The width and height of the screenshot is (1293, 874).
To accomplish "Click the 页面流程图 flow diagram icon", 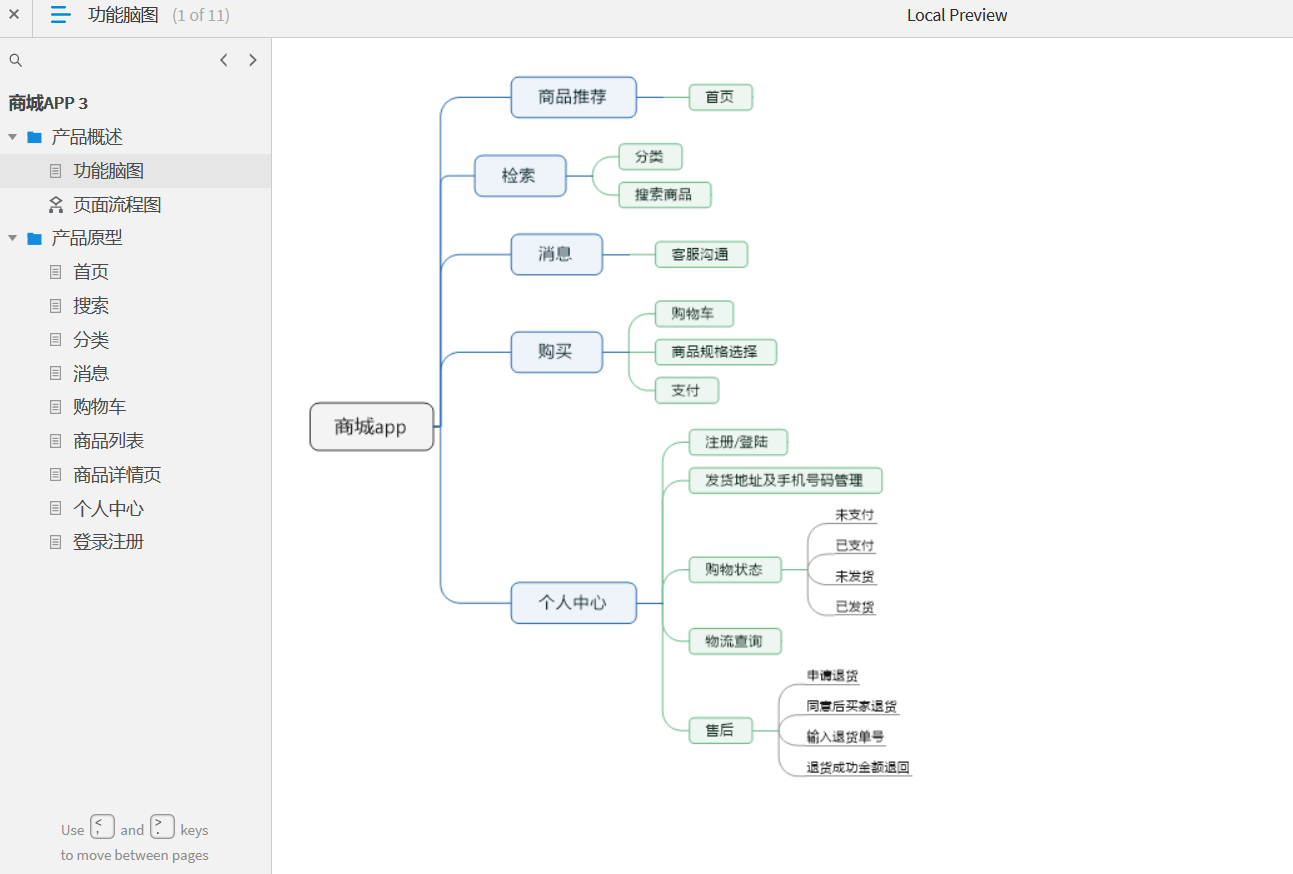I will (56, 205).
